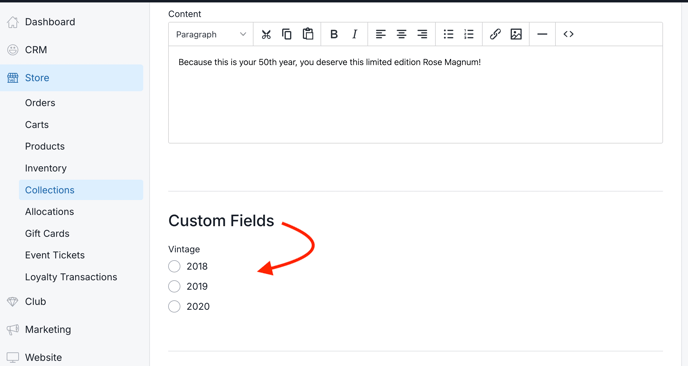
Task: Toggle Italic formatting
Action: (355, 34)
